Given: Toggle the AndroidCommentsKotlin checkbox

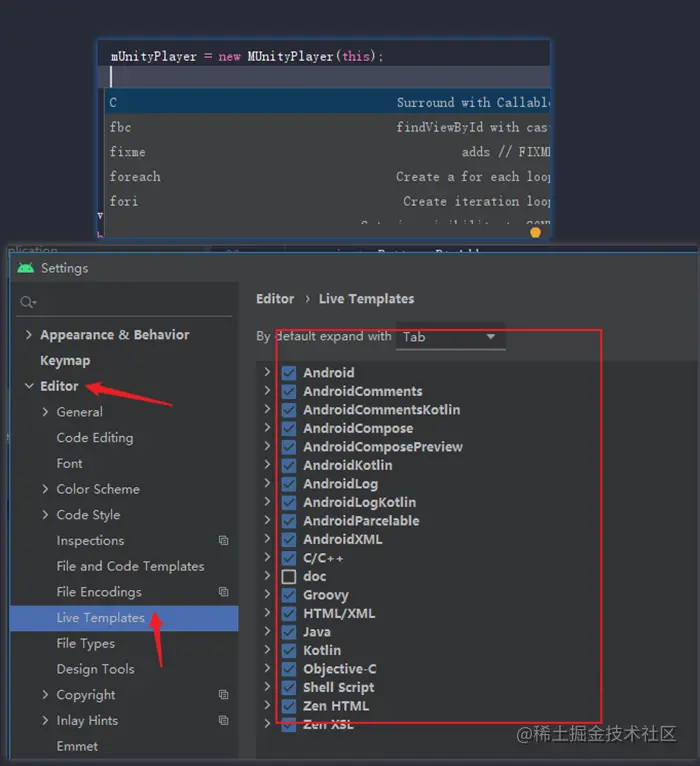Looking at the screenshot, I should (289, 410).
